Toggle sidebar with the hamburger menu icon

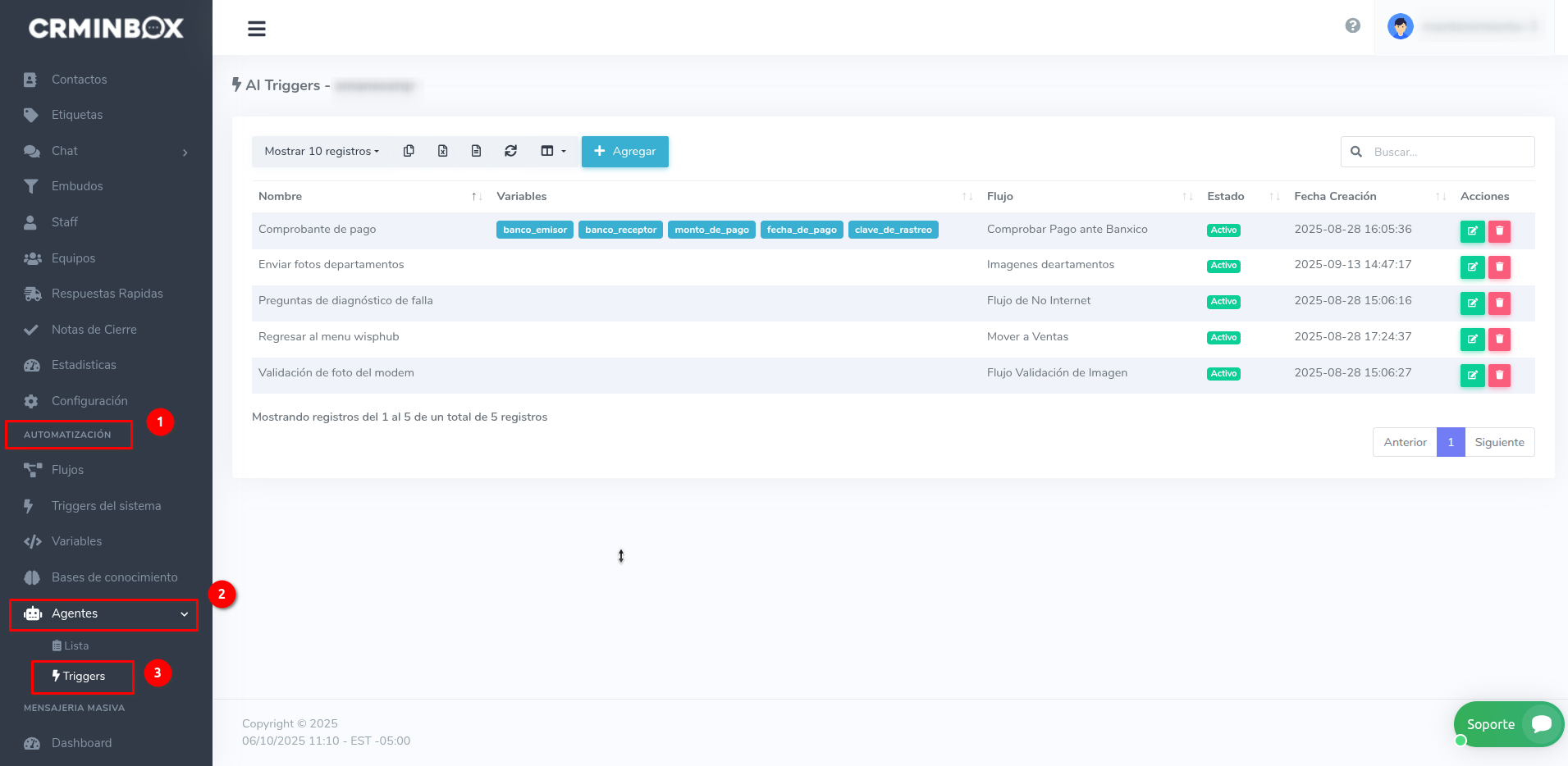[257, 29]
